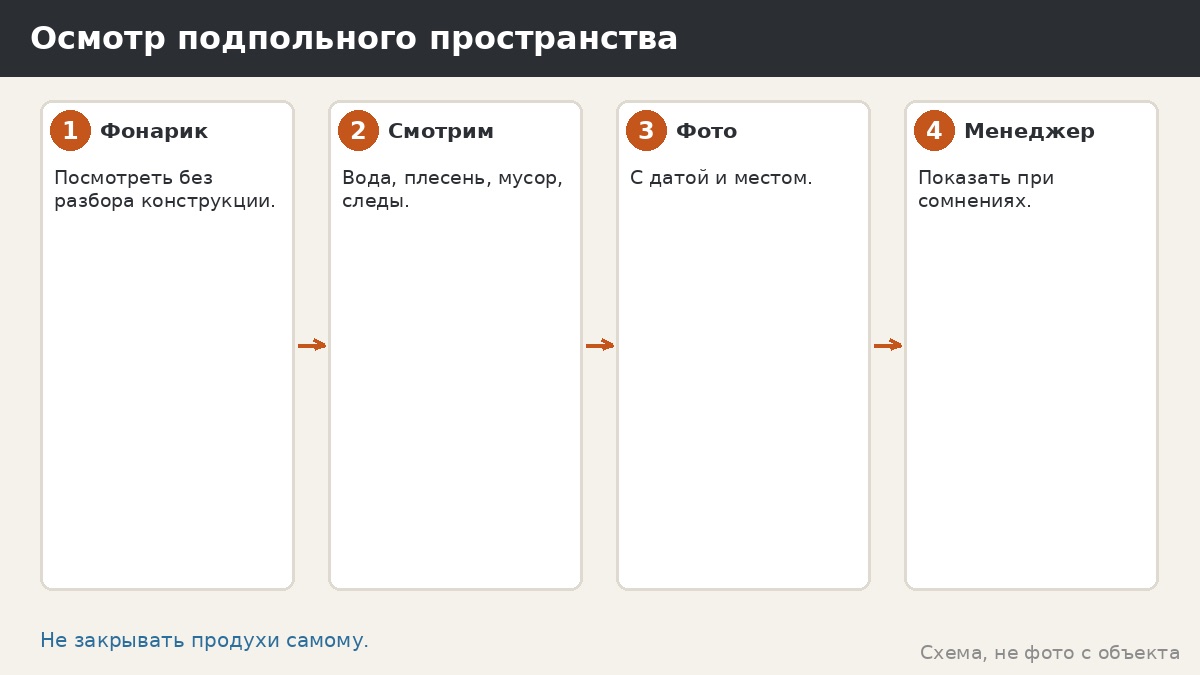This screenshot has height=675, width=1200.
Task: Click the arrow between Фото and Менеджер
Action: pos(888,345)
